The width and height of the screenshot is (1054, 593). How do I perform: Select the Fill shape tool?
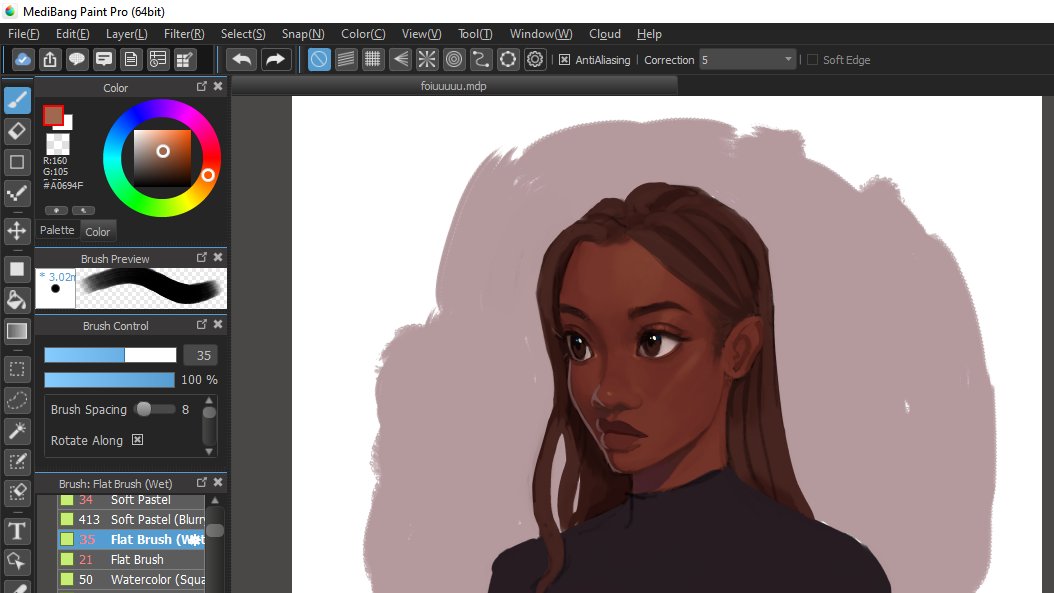(x=17, y=269)
